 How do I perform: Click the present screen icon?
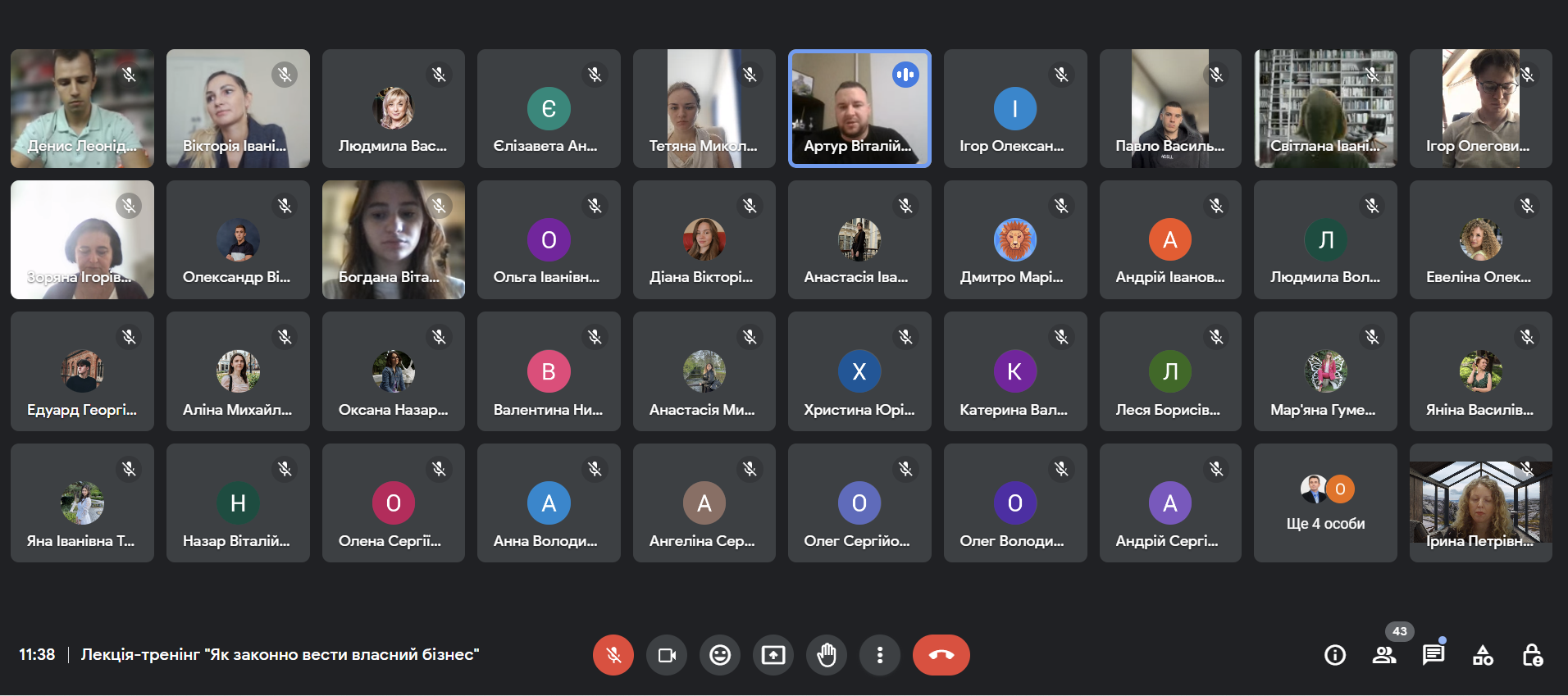773,655
